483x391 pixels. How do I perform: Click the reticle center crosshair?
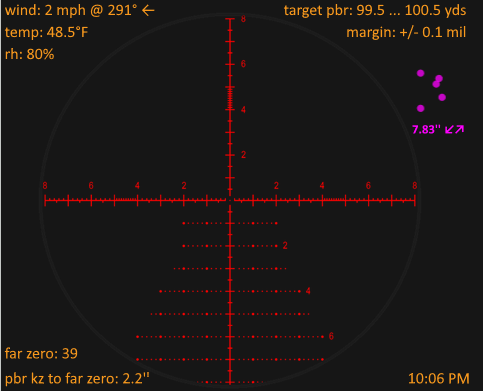click(230, 200)
